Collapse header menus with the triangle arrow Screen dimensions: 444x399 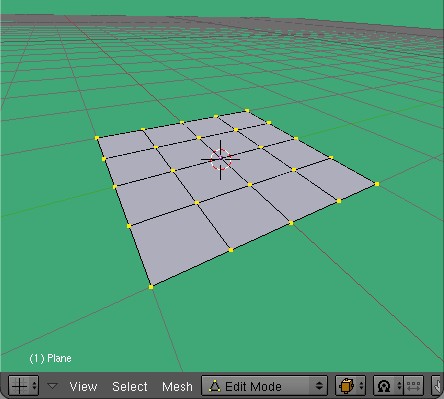tap(52, 386)
